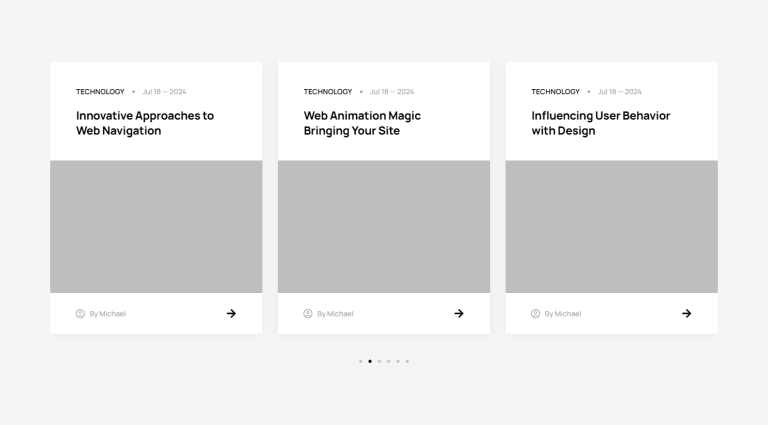Click the active second carousel pagination dot
The height and width of the screenshot is (425, 768).
370,361
